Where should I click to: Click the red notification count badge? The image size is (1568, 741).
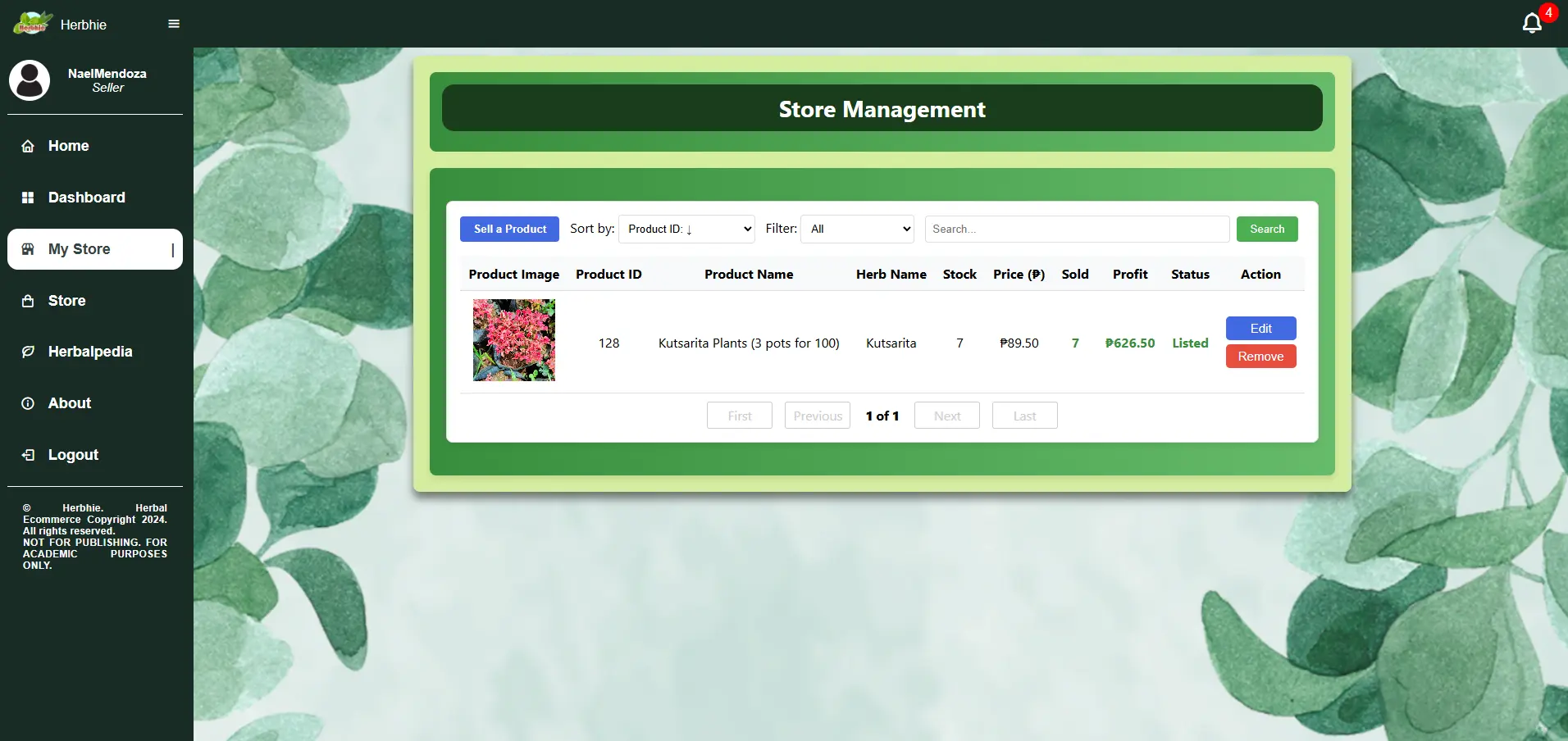coord(1548,12)
